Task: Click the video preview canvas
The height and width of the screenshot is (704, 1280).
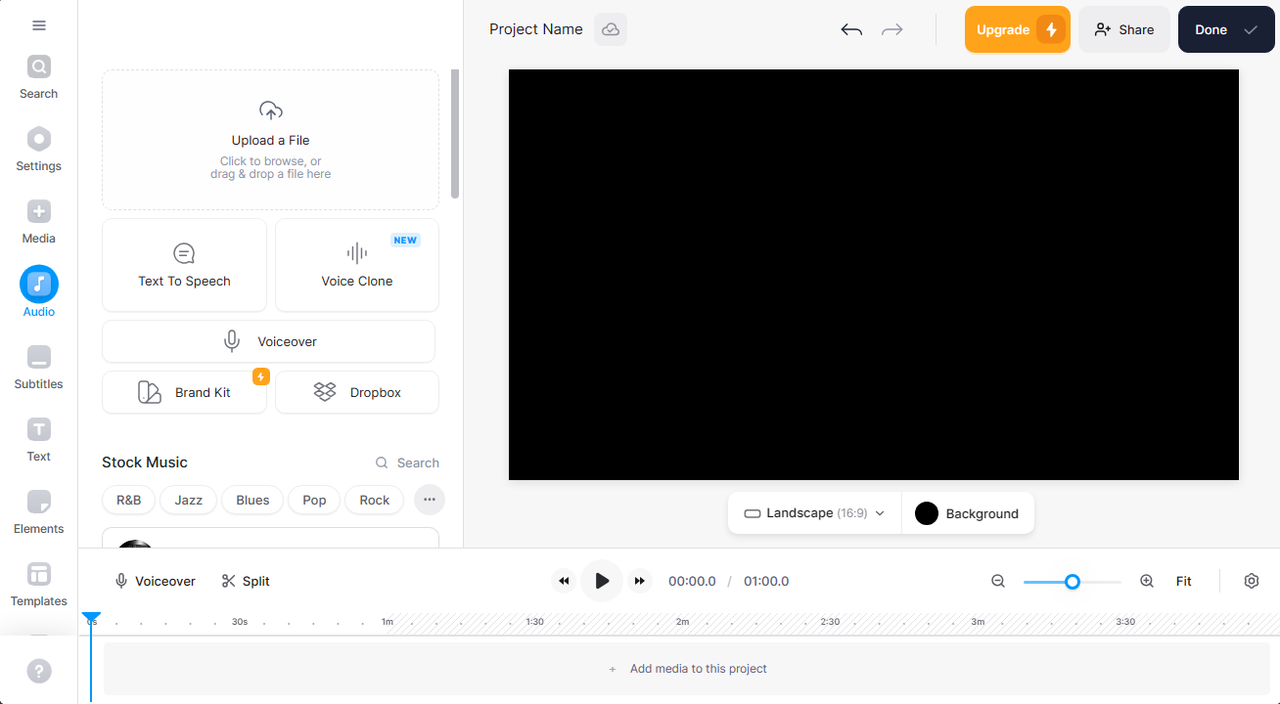Action: coord(874,275)
